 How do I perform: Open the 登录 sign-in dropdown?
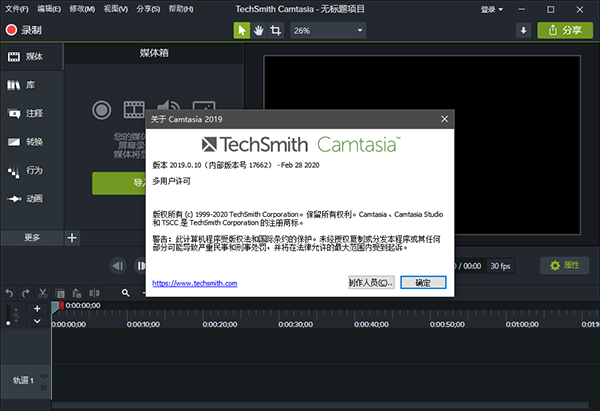tap(491, 8)
